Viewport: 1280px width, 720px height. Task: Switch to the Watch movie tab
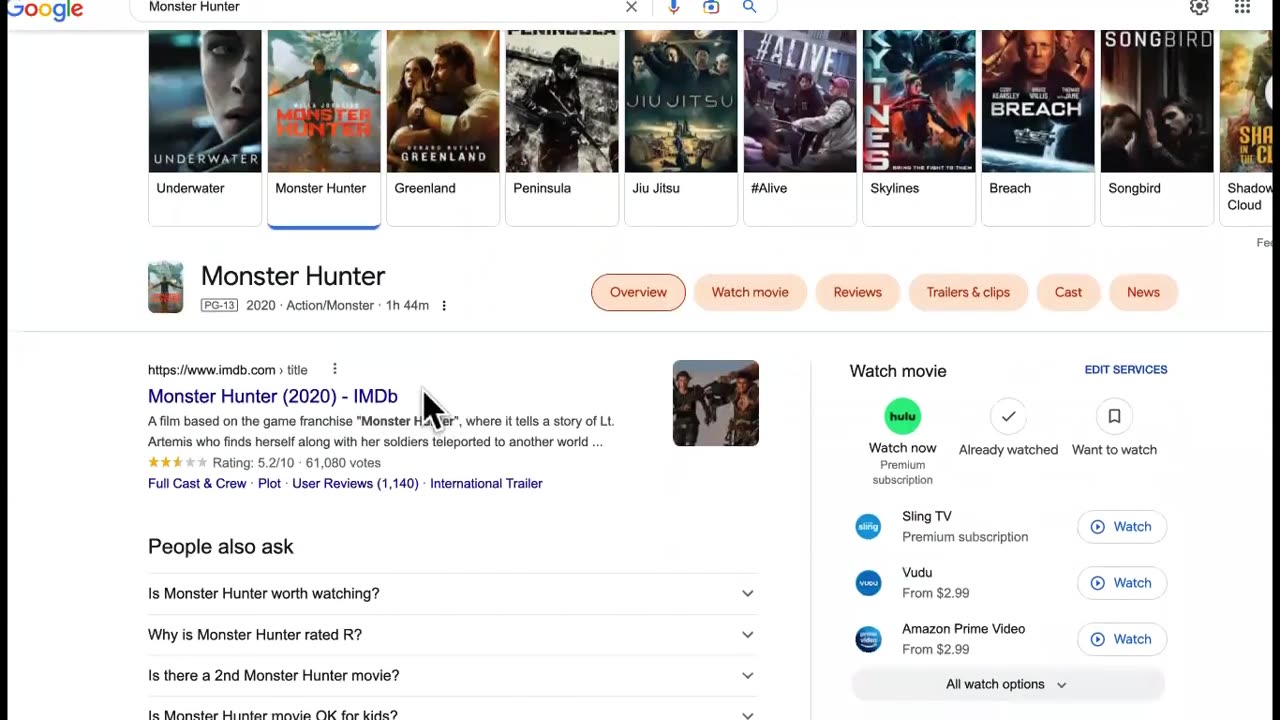(750, 292)
